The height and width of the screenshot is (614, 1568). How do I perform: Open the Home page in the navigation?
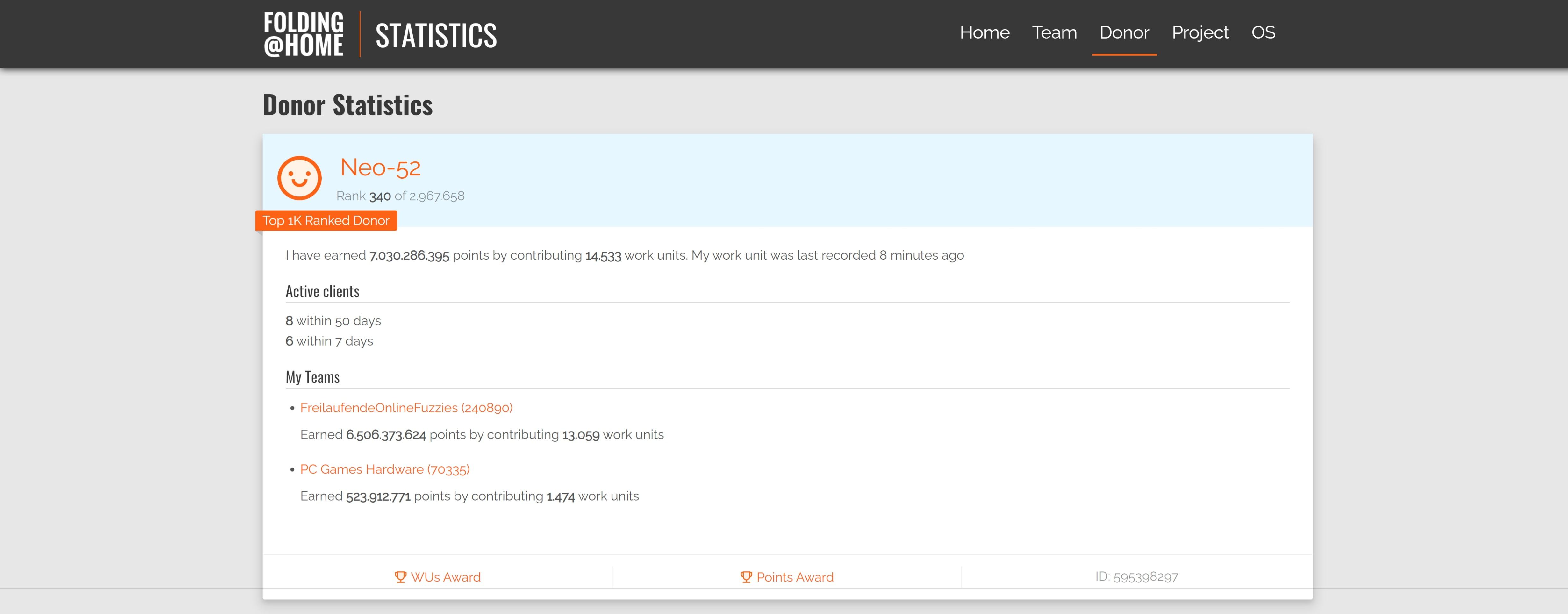(x=984, y=32)
